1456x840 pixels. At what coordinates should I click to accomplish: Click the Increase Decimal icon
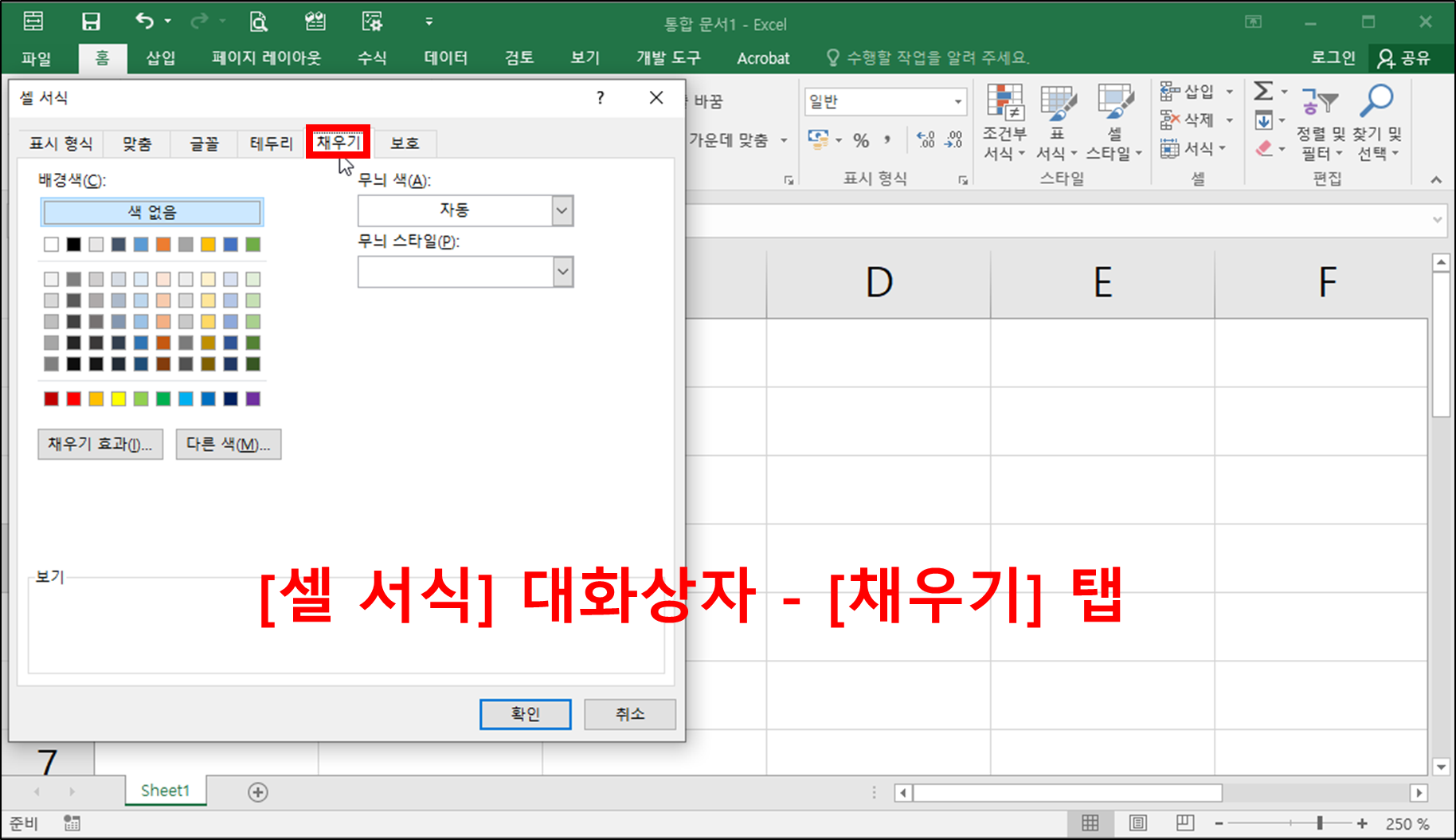(x=925, y=139)
